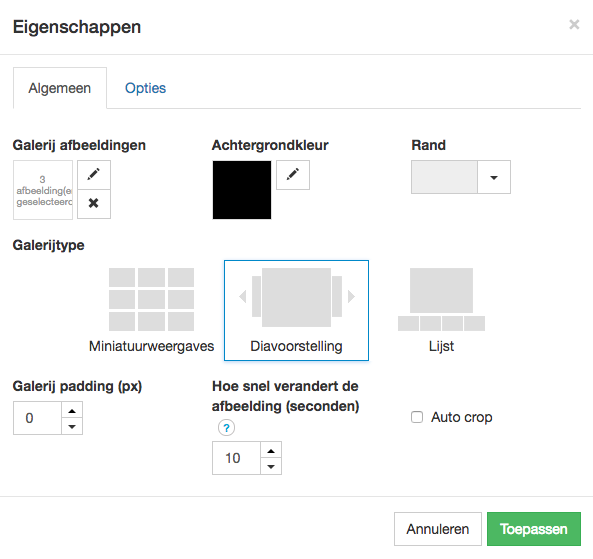Close the Eigenschappen dialog
The height and width of the screenshot is (559, 593).
574,25
